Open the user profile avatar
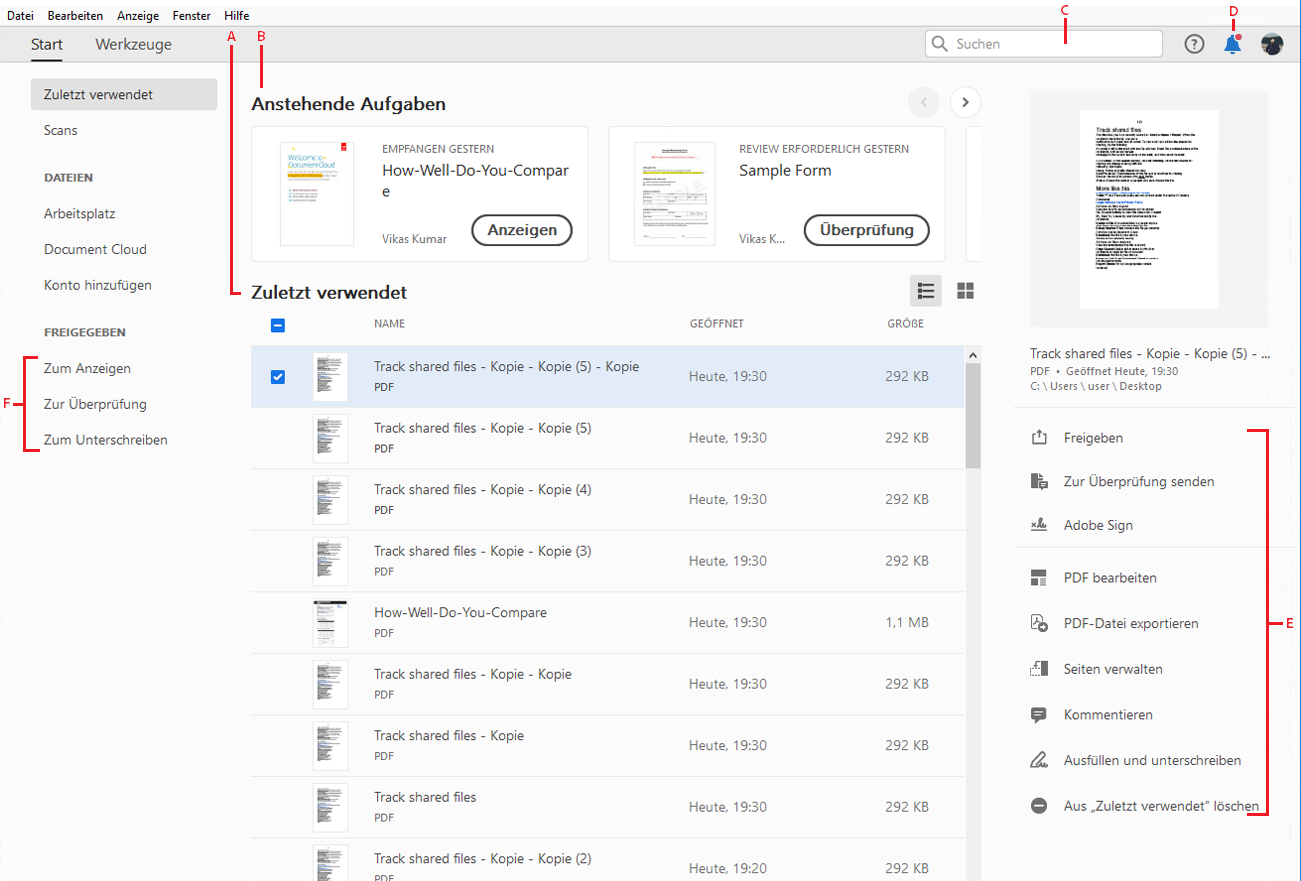 (1272, 44)
